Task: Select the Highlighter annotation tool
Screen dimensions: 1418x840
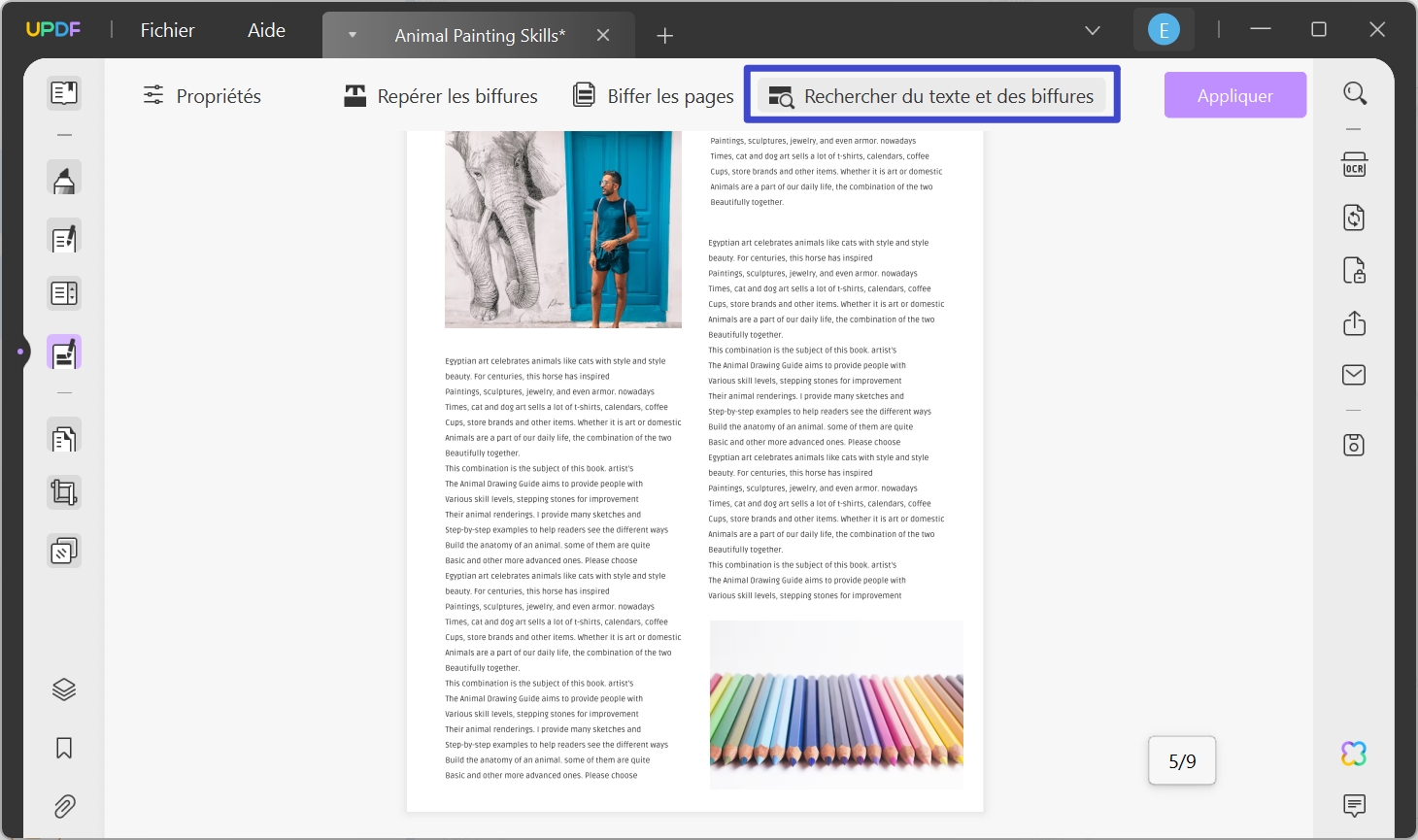Action: tap(64, 178)
